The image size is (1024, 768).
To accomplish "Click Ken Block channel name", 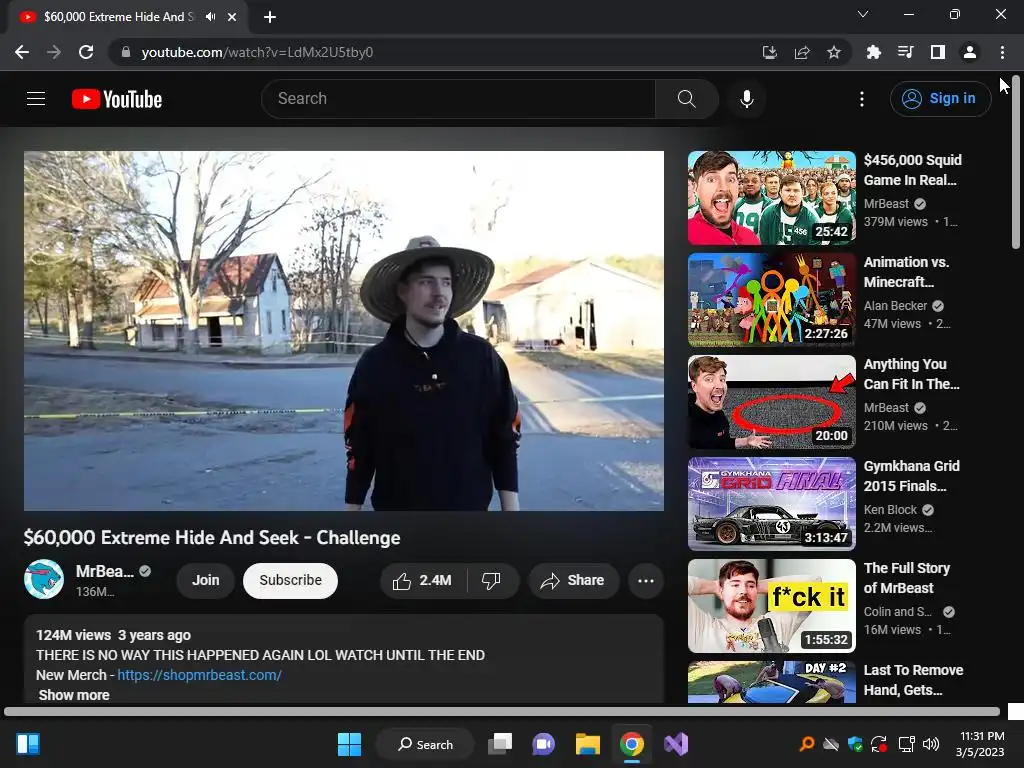I will coord(890,509).
